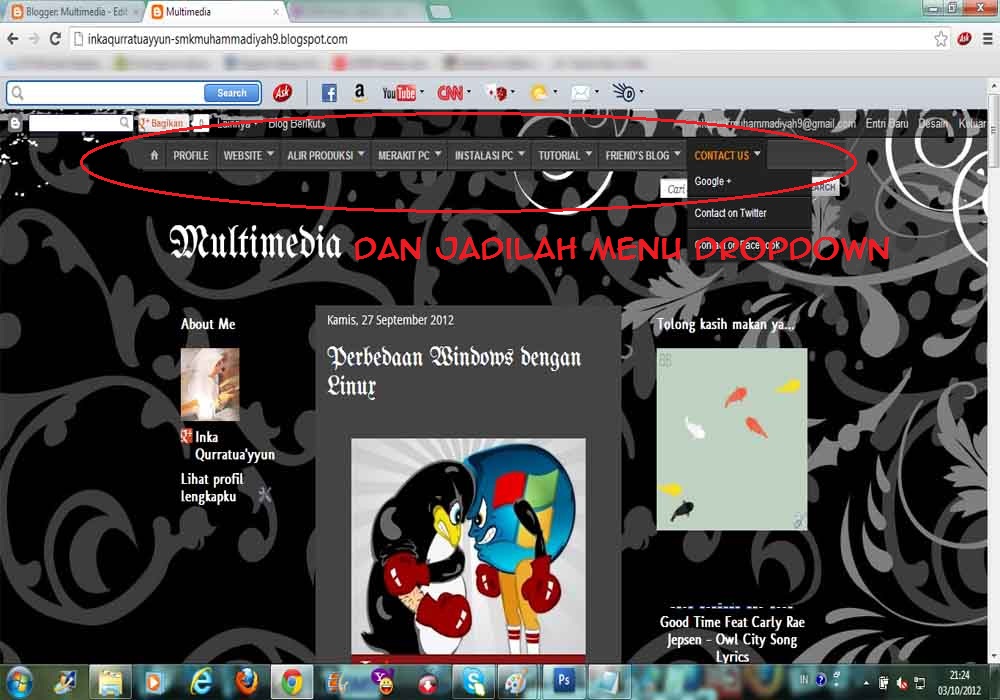
Task: Go back with the browser back arrow
Action: pos(13,39)
